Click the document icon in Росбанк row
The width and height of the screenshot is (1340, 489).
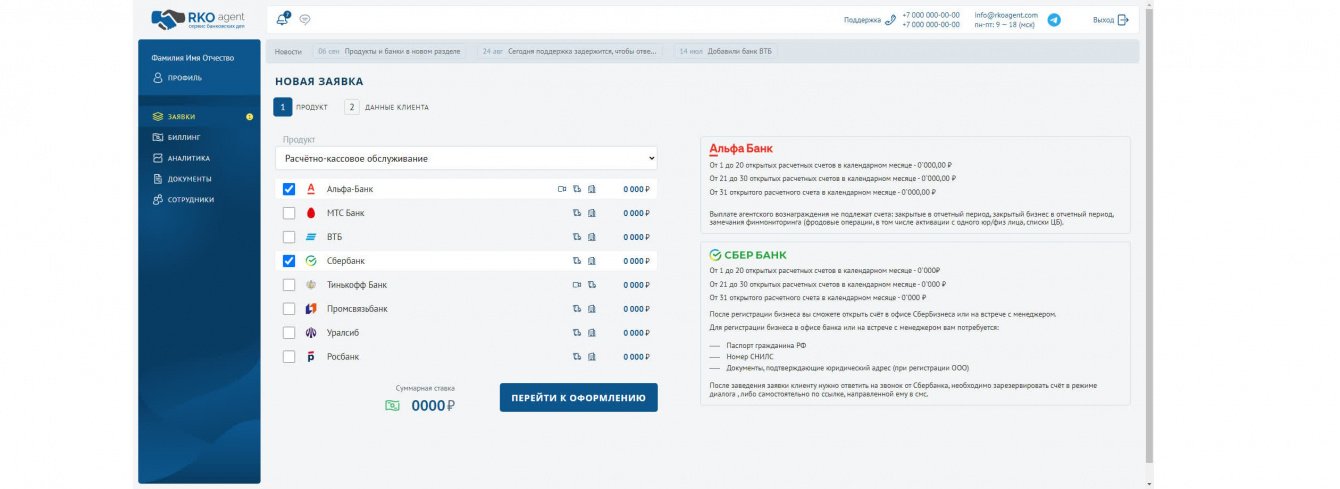coord(591,357)
